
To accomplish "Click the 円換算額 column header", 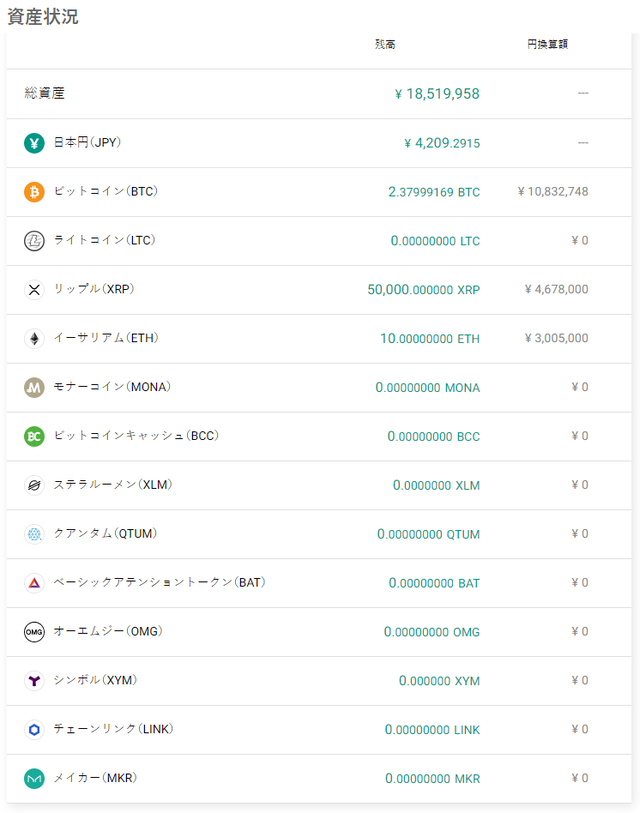I will click(547, 45).
